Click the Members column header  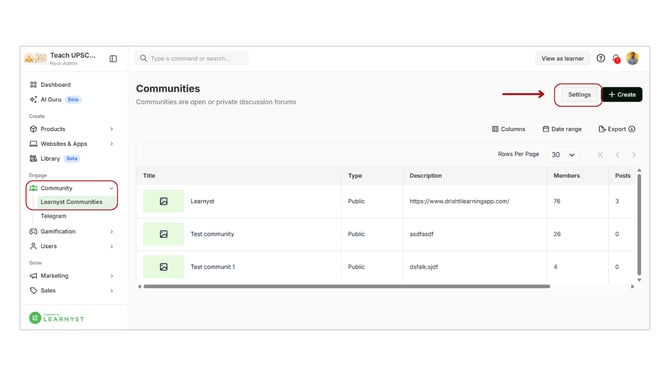point(567,176)
